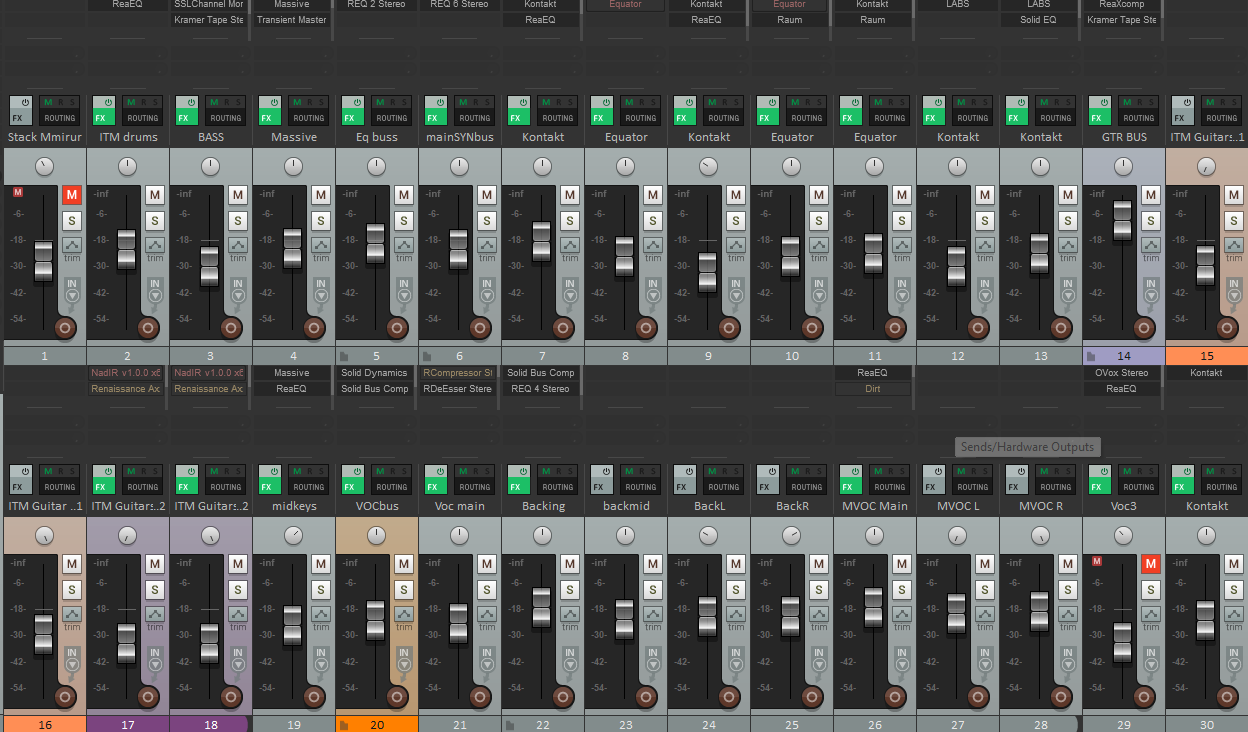
Task: Click the envelope icon on Backing track
Action: coord(569,614)
